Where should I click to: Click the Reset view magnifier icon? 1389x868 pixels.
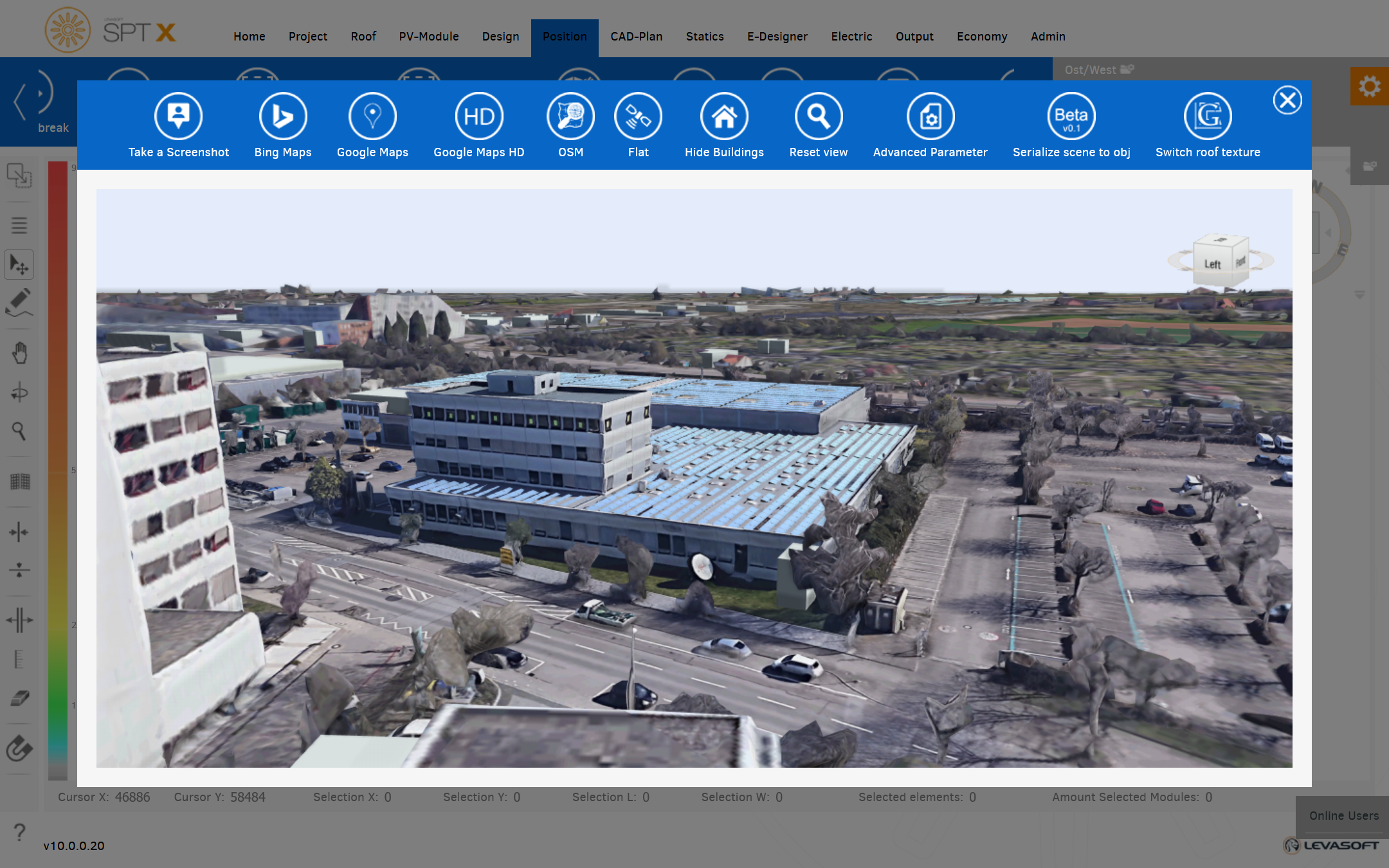coord(818,116)
